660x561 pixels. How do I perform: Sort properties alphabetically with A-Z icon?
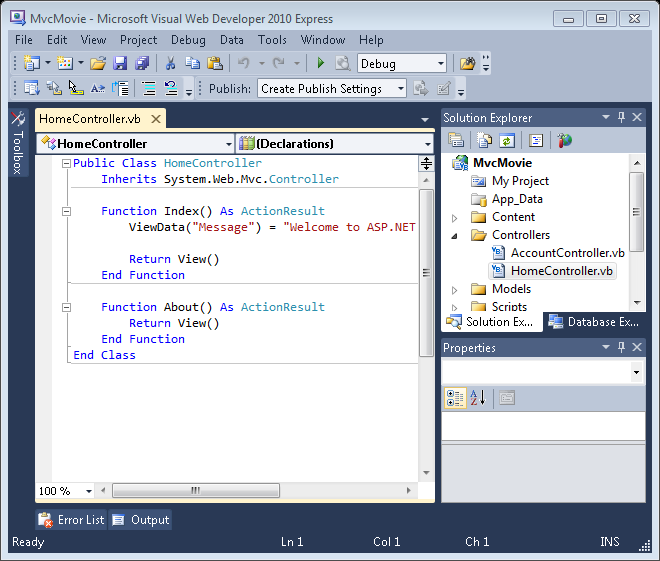(478, 398)
